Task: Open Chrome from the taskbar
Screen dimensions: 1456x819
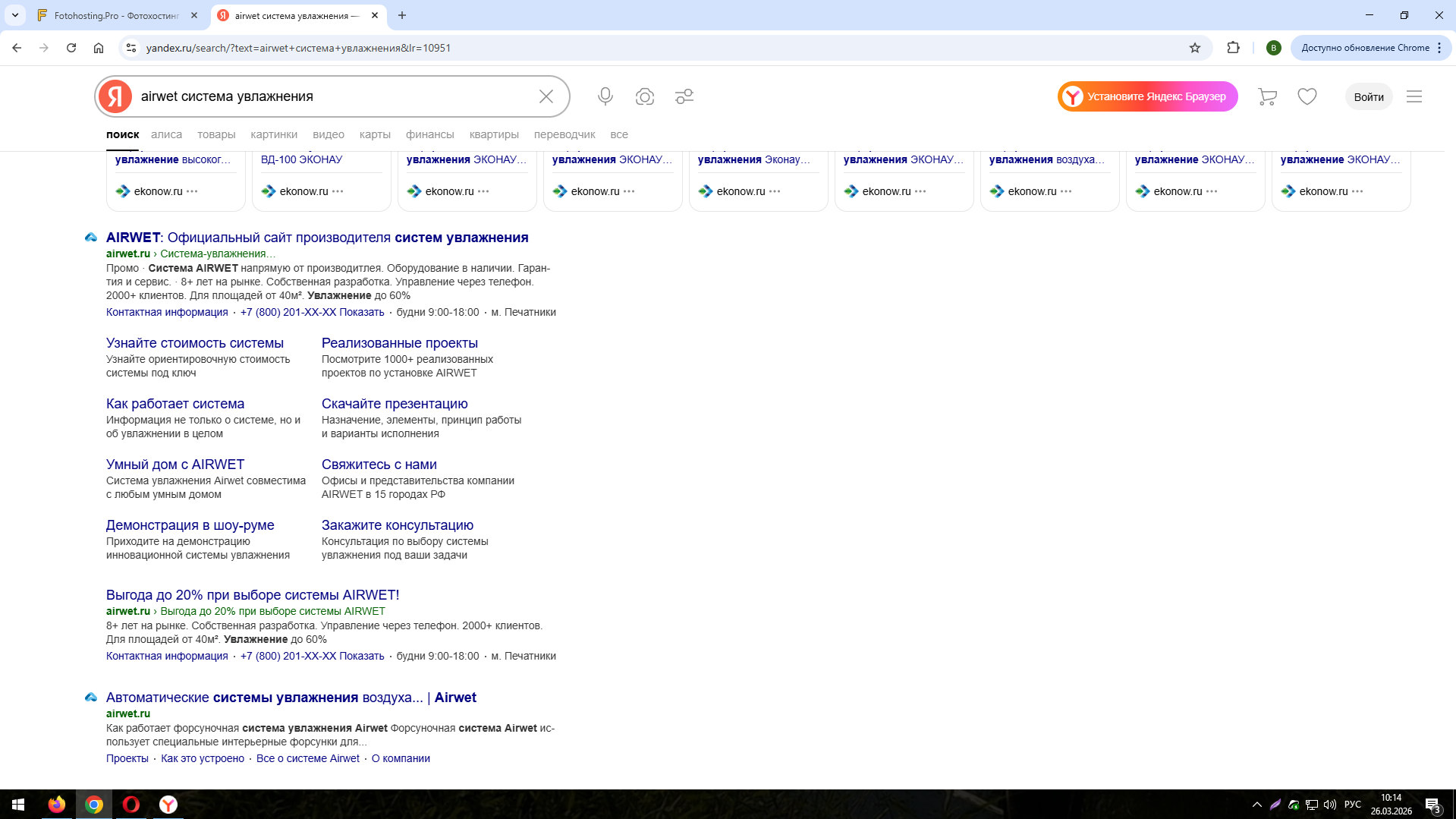Action: click(x=94, y=805)
